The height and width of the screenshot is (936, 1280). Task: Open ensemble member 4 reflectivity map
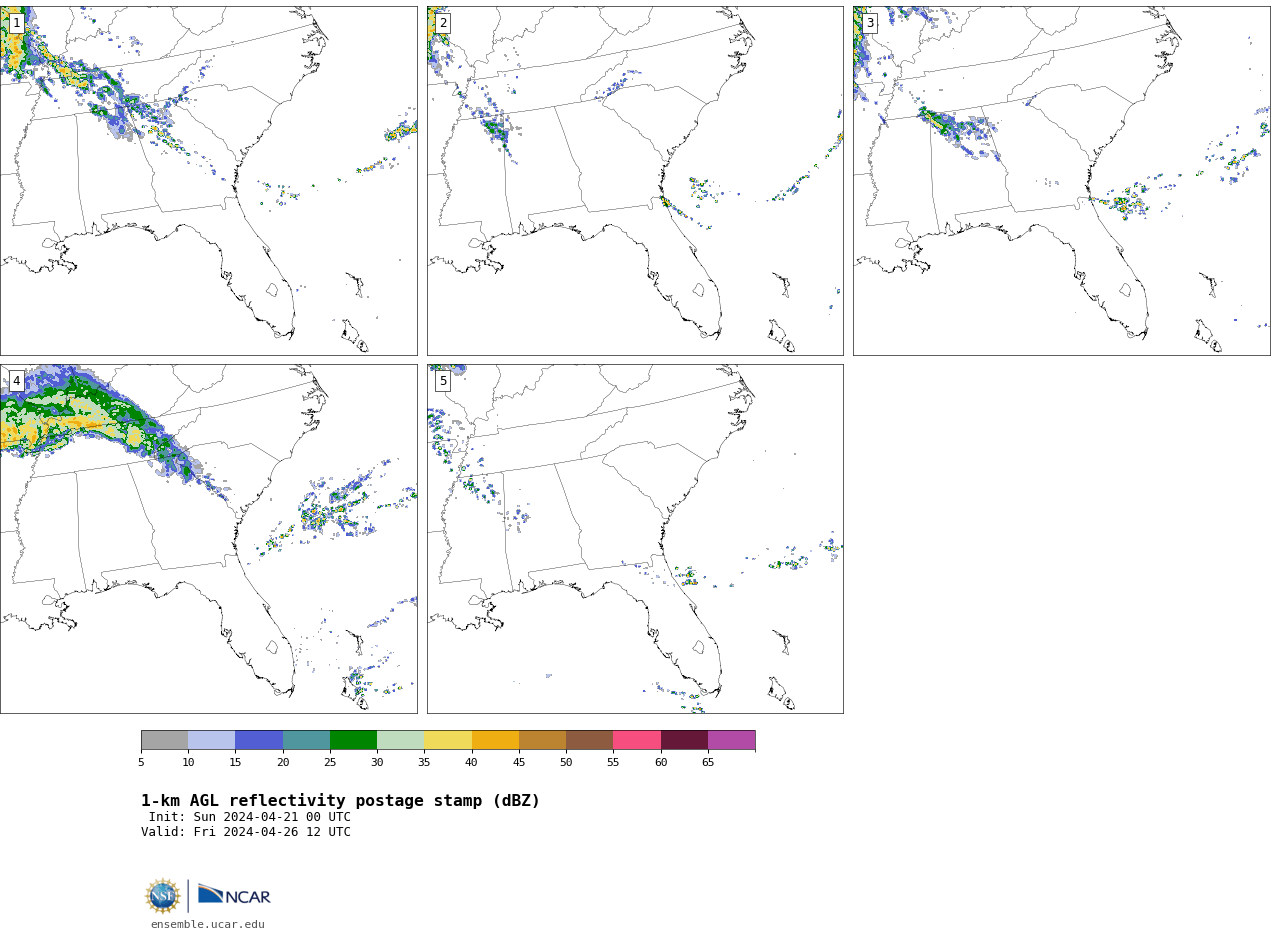[x=208, y=539]
